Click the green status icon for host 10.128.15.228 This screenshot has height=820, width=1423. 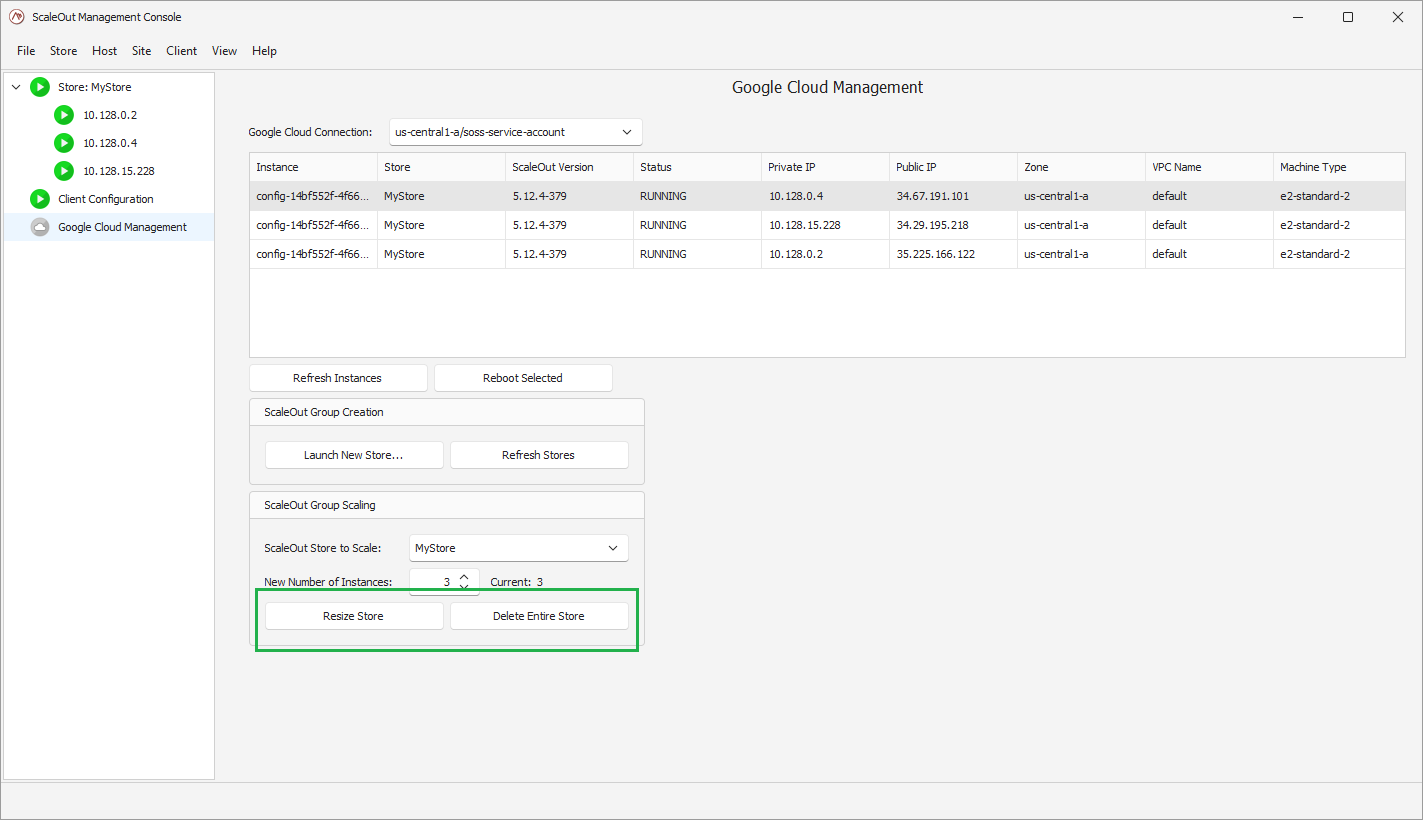point(64,171)
